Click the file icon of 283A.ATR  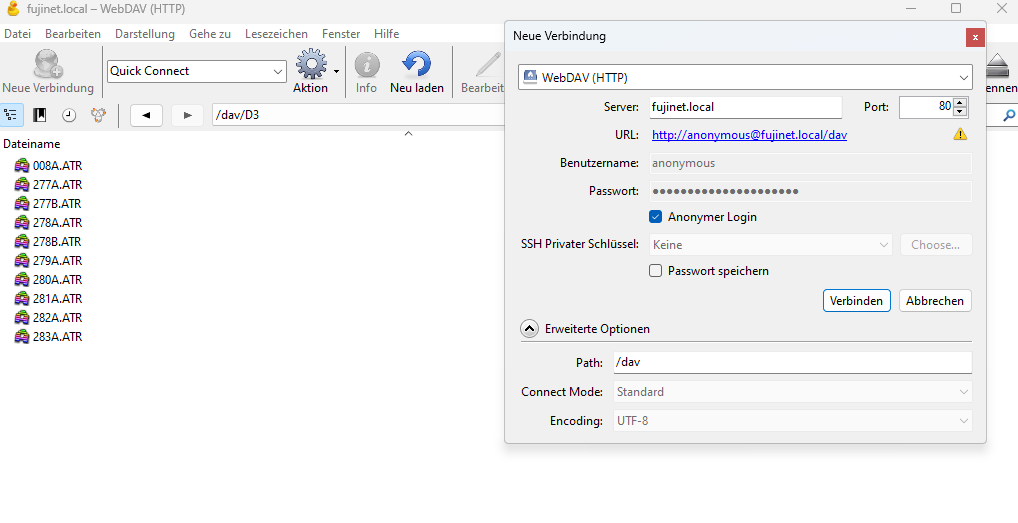[22, 336]
